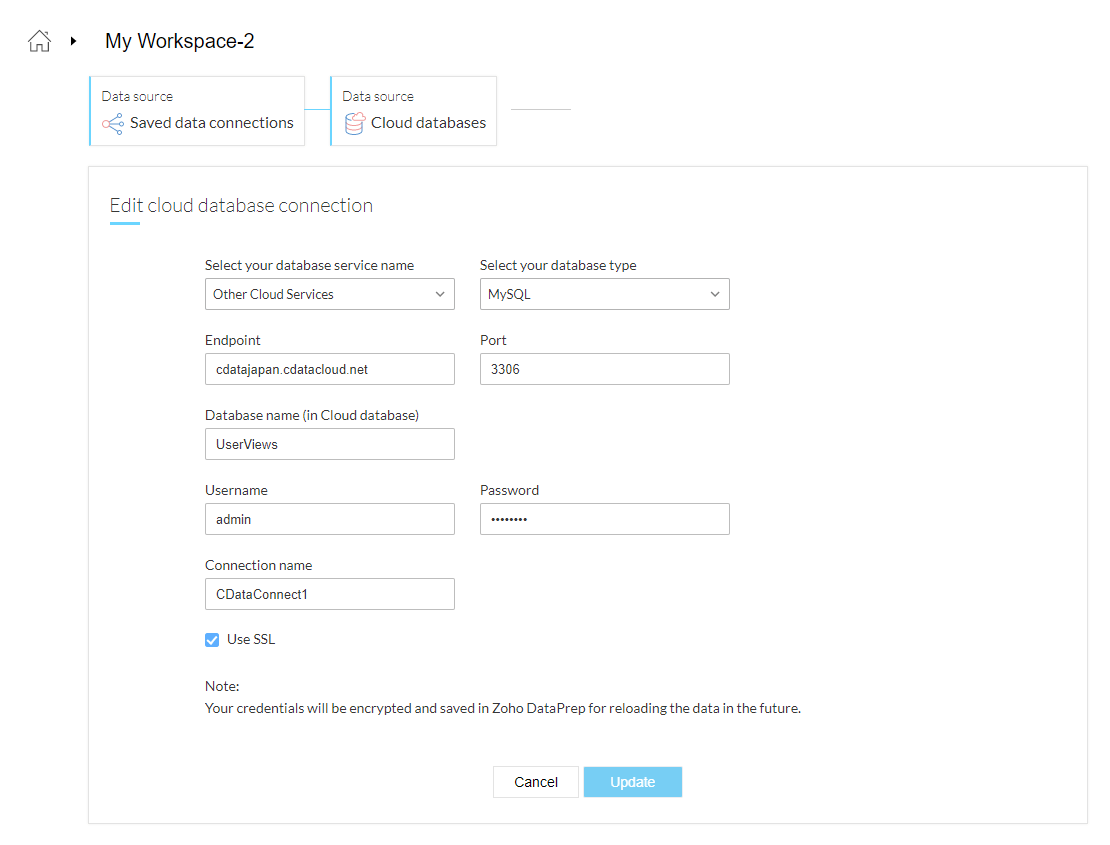The height and width of the screenshot is (845, 1110).
Task: Click the breadcrumb arrow beside home
Action: coord(73,41)
